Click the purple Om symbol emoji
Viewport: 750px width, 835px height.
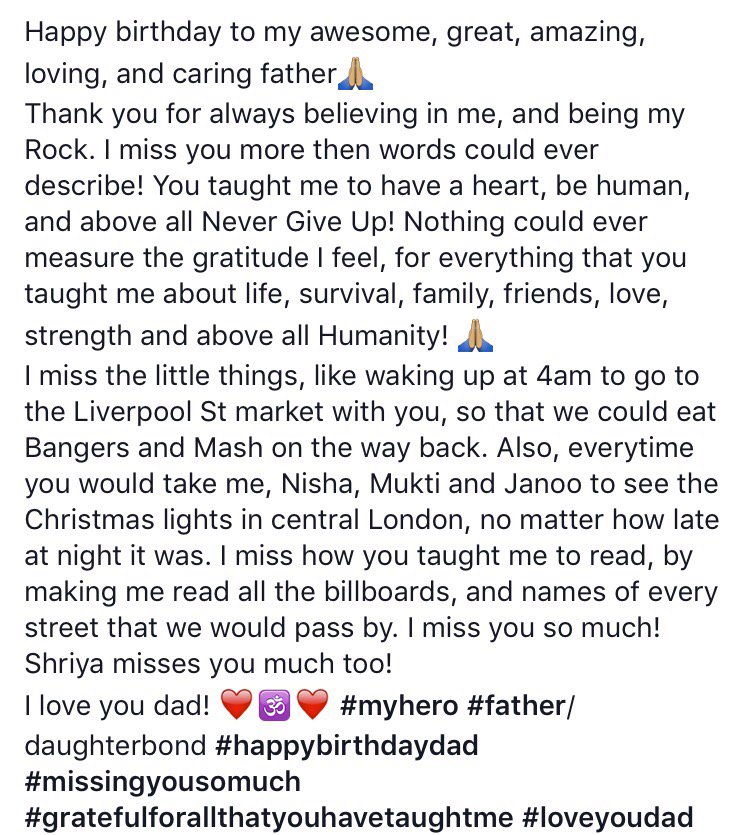274,705
